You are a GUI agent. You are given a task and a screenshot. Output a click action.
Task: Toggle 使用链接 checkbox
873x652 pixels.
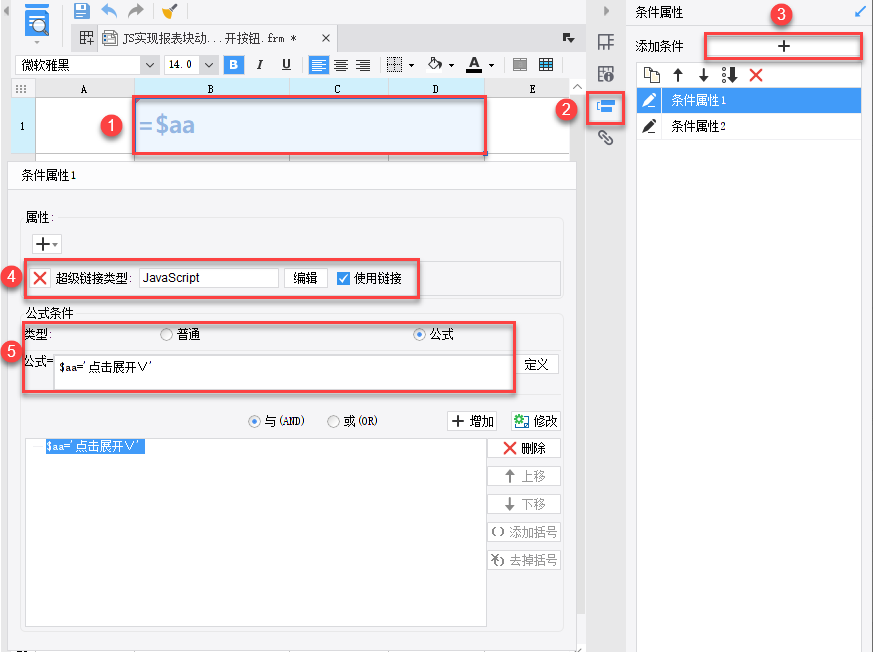(344, 278)
